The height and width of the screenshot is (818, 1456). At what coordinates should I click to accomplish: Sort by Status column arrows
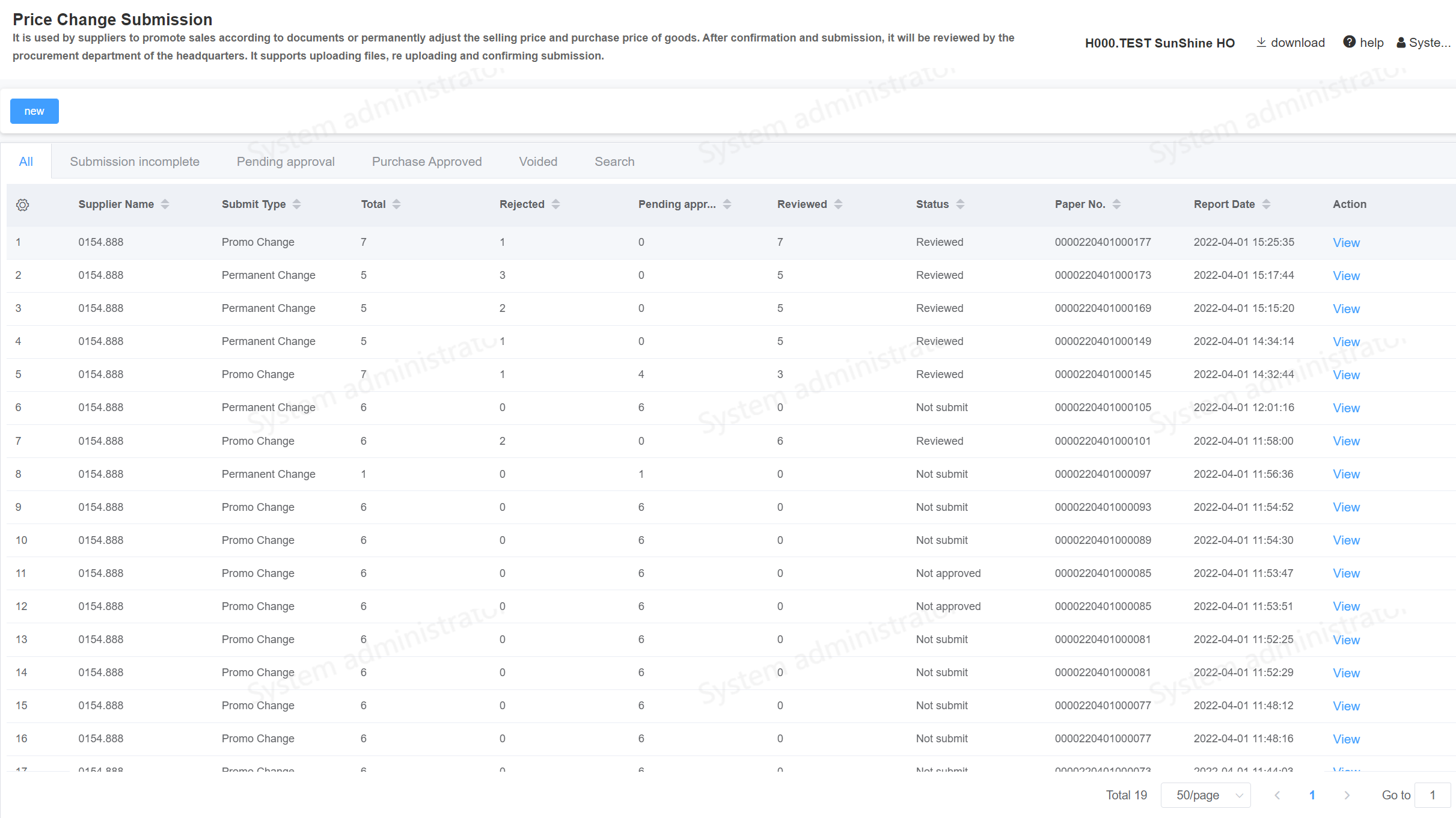[x=960, y=204]
